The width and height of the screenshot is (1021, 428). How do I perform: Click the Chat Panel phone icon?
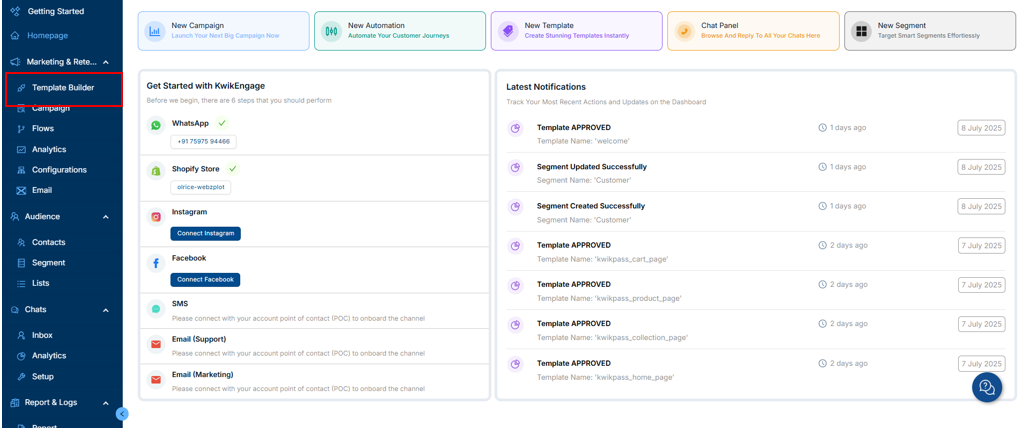[x=684, y=31]
